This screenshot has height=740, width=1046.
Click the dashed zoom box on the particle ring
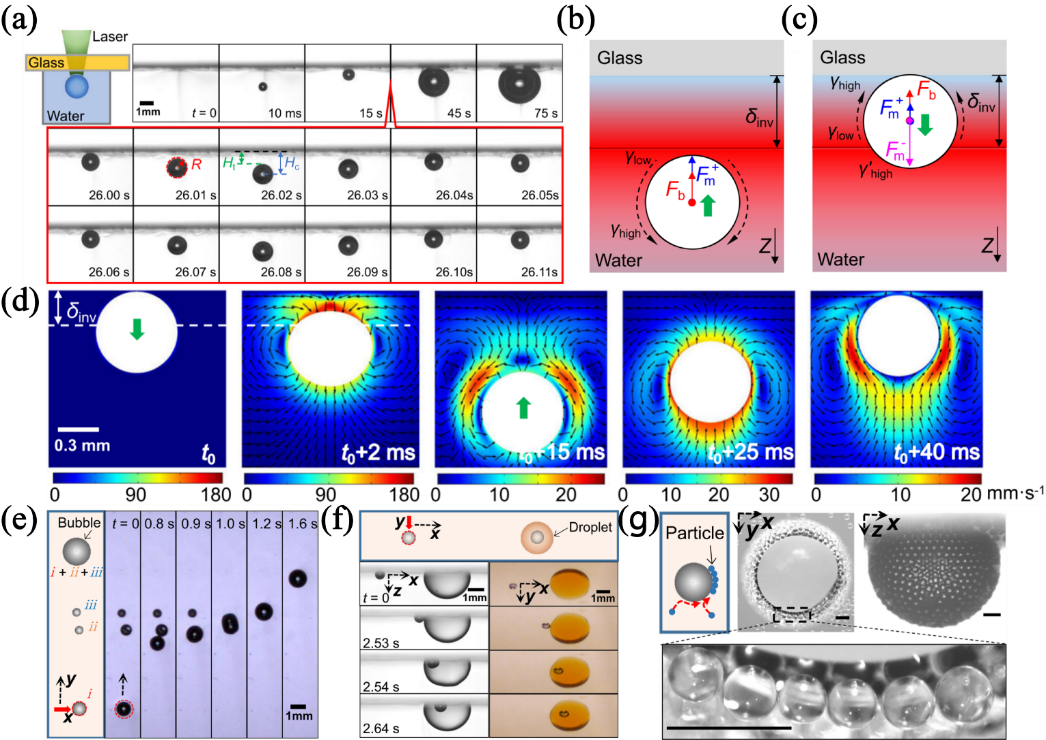[793, 615]
